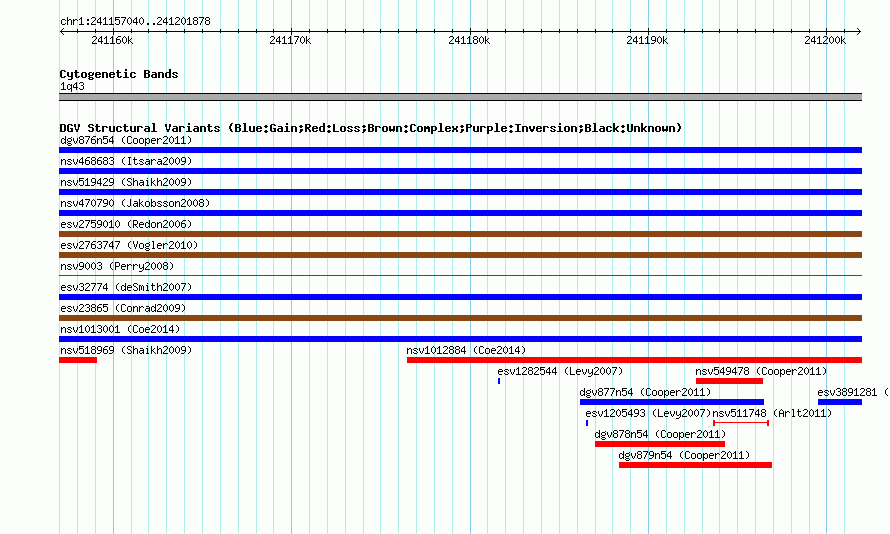Select the nsv1013001 blue gain bar

(x=460, y=339)
